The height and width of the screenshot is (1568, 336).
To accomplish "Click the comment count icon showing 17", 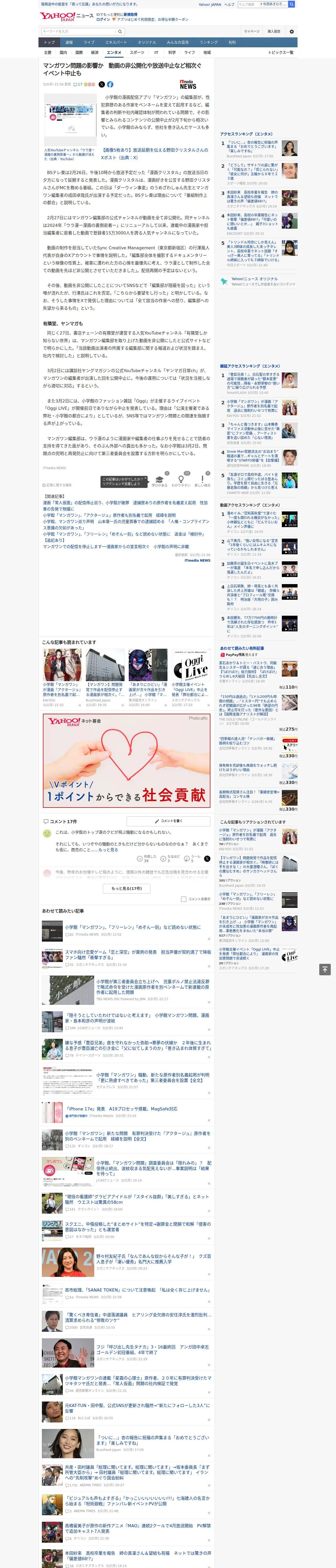I will [x=78, y=85].
